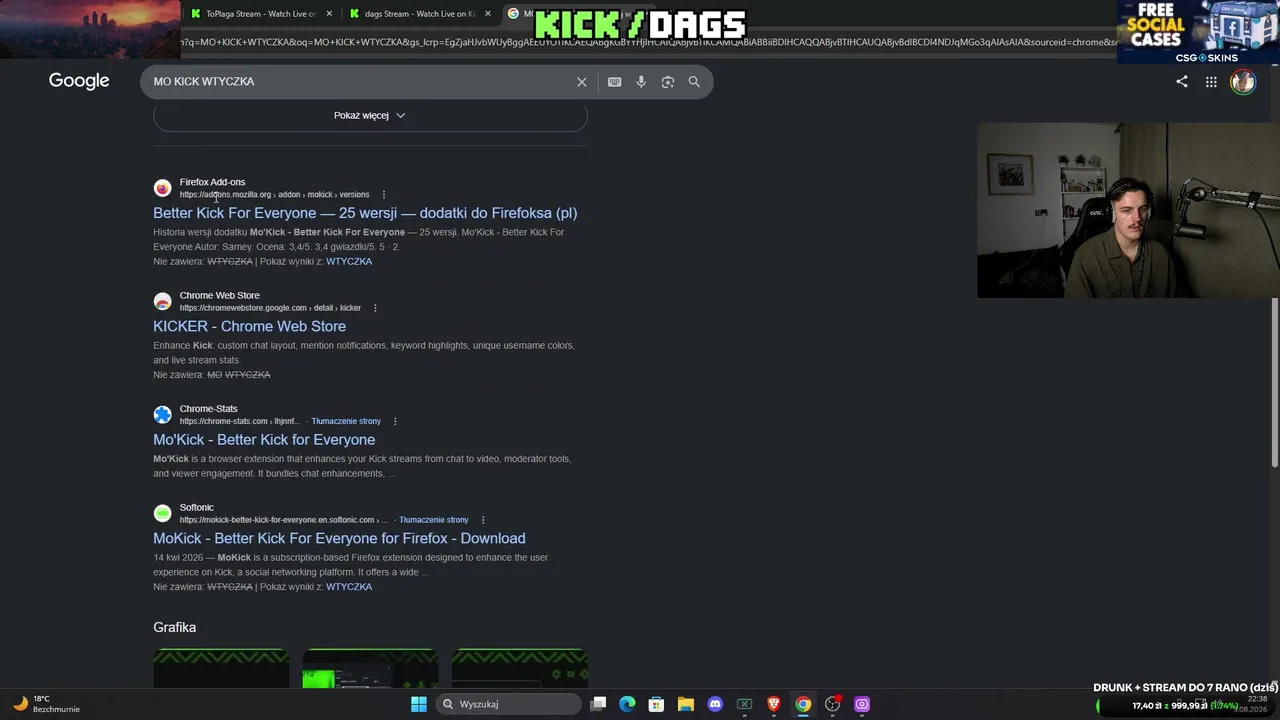Open more options for Firefox Add-ons result
Viewport: 1280px width, 720px height.
(x=384, y=195)
